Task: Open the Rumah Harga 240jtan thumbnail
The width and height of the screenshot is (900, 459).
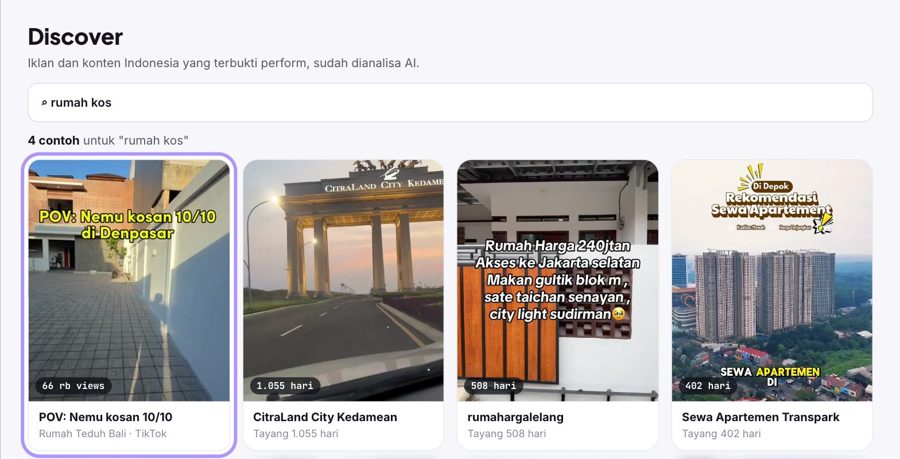Action: pos(558,281)
